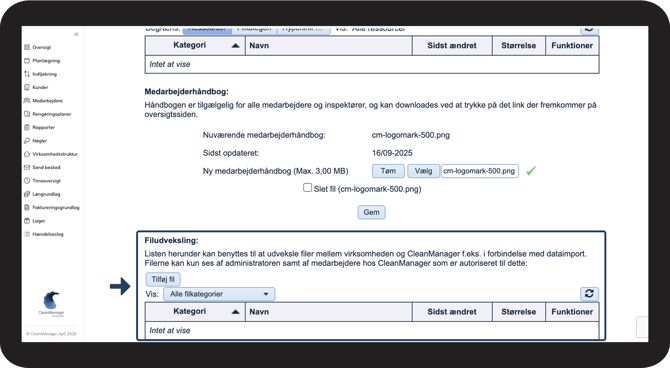Click Intet at vise in the resources table

click(x=170, y=64)
